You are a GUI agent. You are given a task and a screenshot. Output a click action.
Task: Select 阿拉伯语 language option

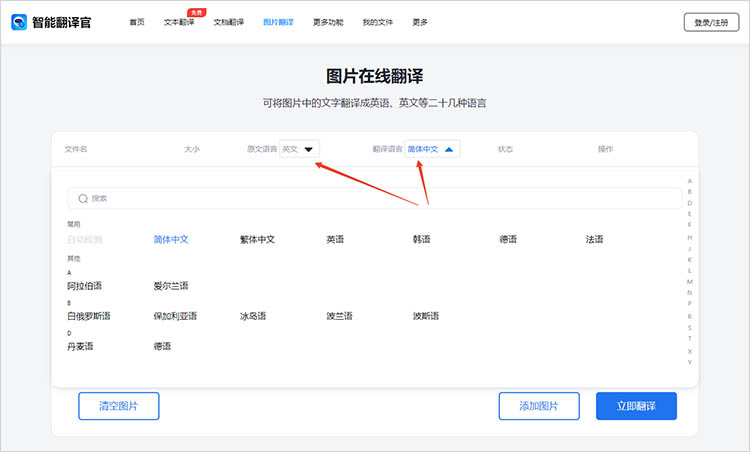(x=85, y=286)
